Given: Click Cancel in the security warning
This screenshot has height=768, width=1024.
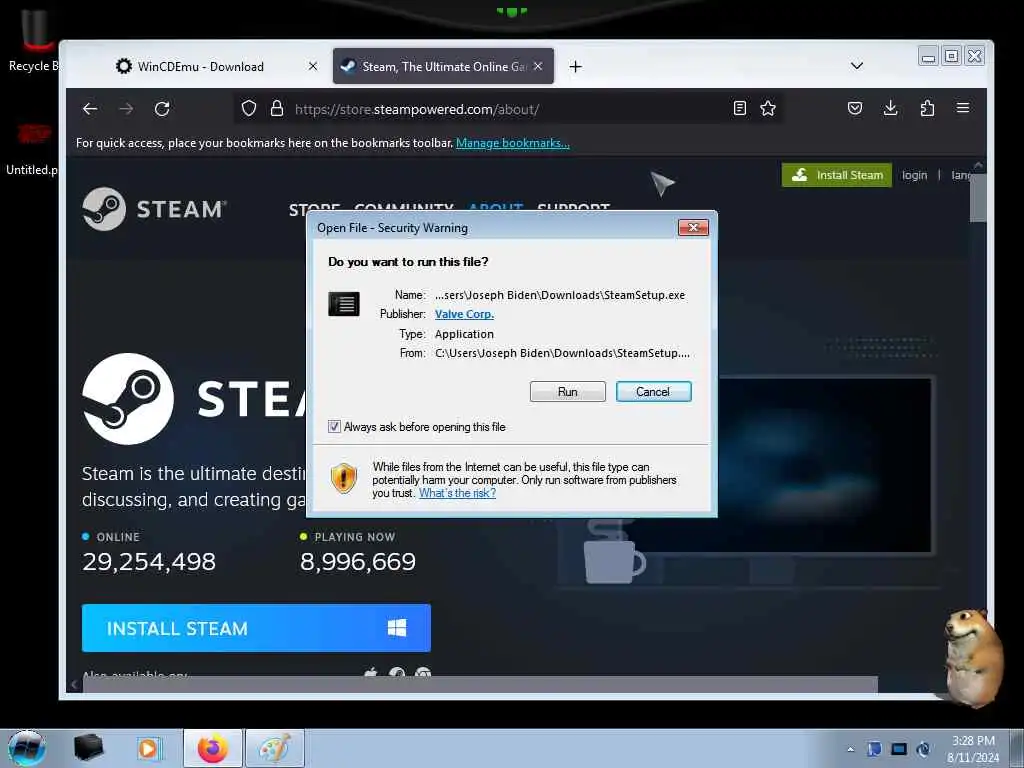Looking at the screenshot, I should (653, 392).
